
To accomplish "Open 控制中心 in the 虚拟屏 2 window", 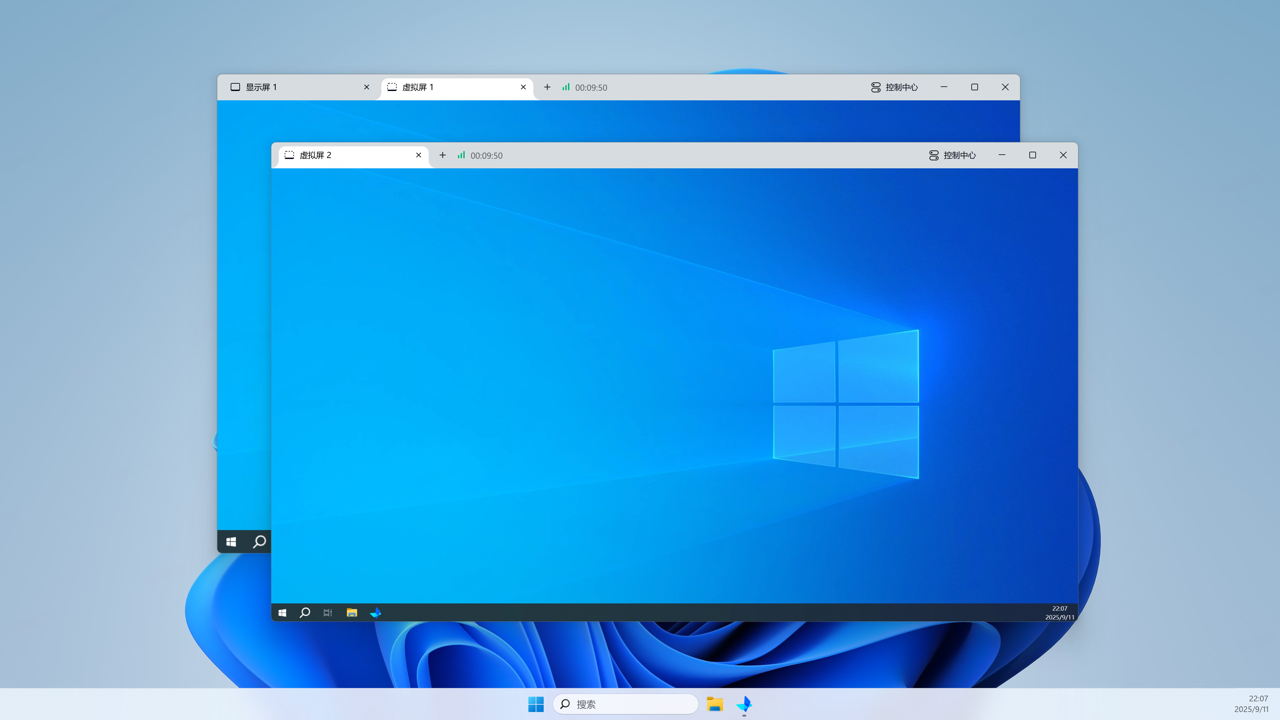I will coord(951,156).
